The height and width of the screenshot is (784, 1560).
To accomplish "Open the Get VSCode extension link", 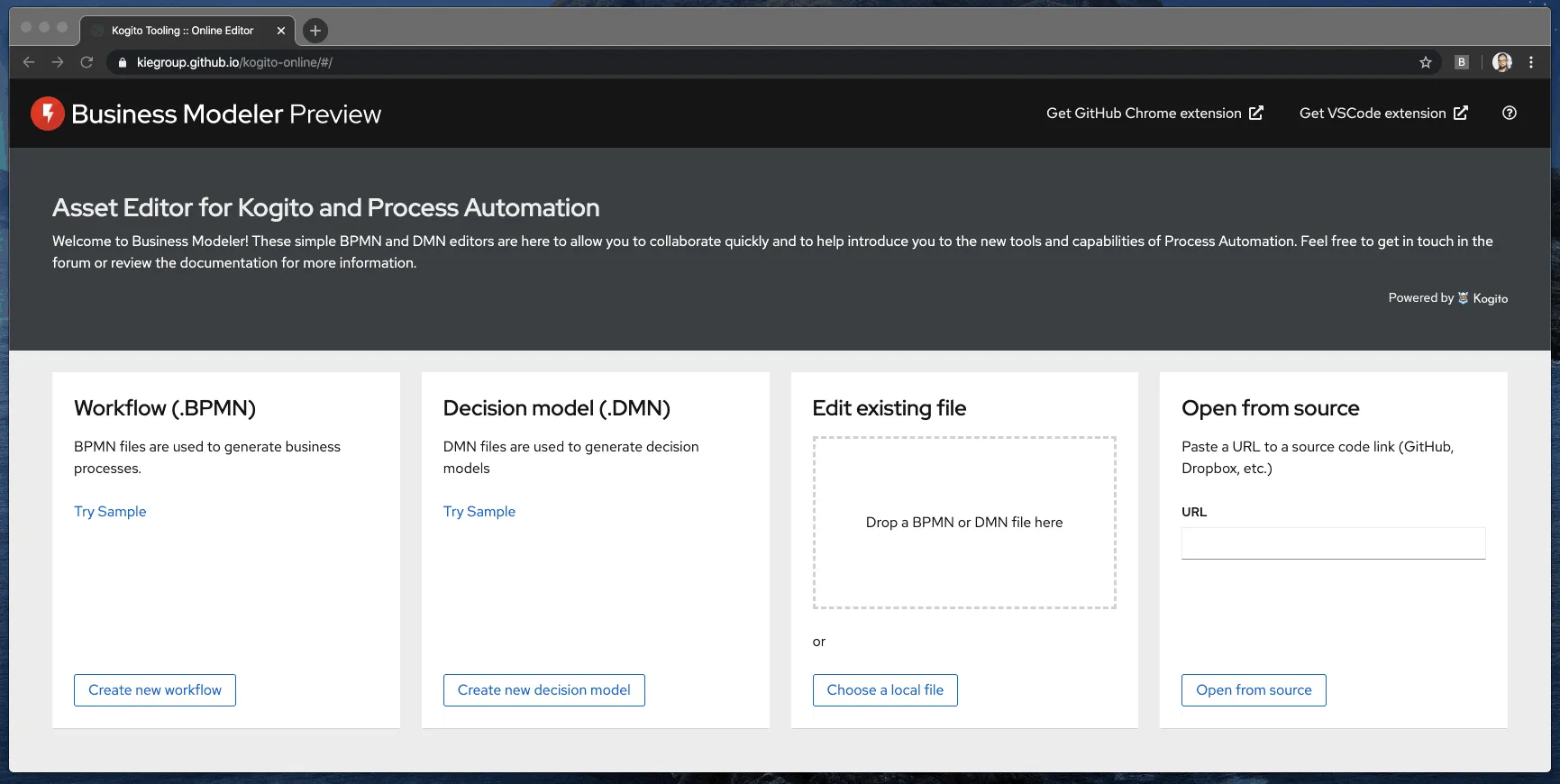I will pyautogui.click(x=1383, y=113).
